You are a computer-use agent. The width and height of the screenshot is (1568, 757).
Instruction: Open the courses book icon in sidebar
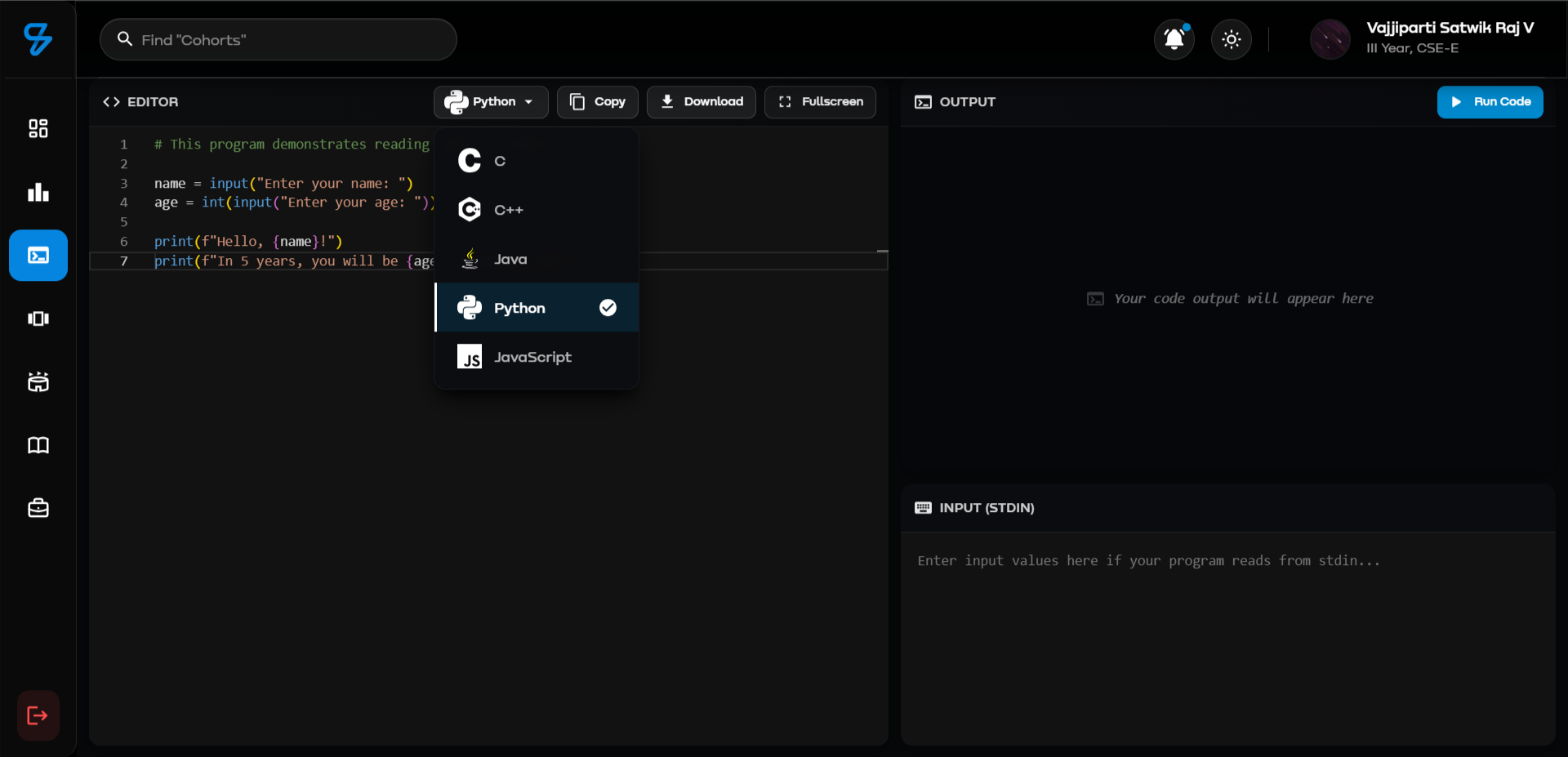click(x=38, y=446)
